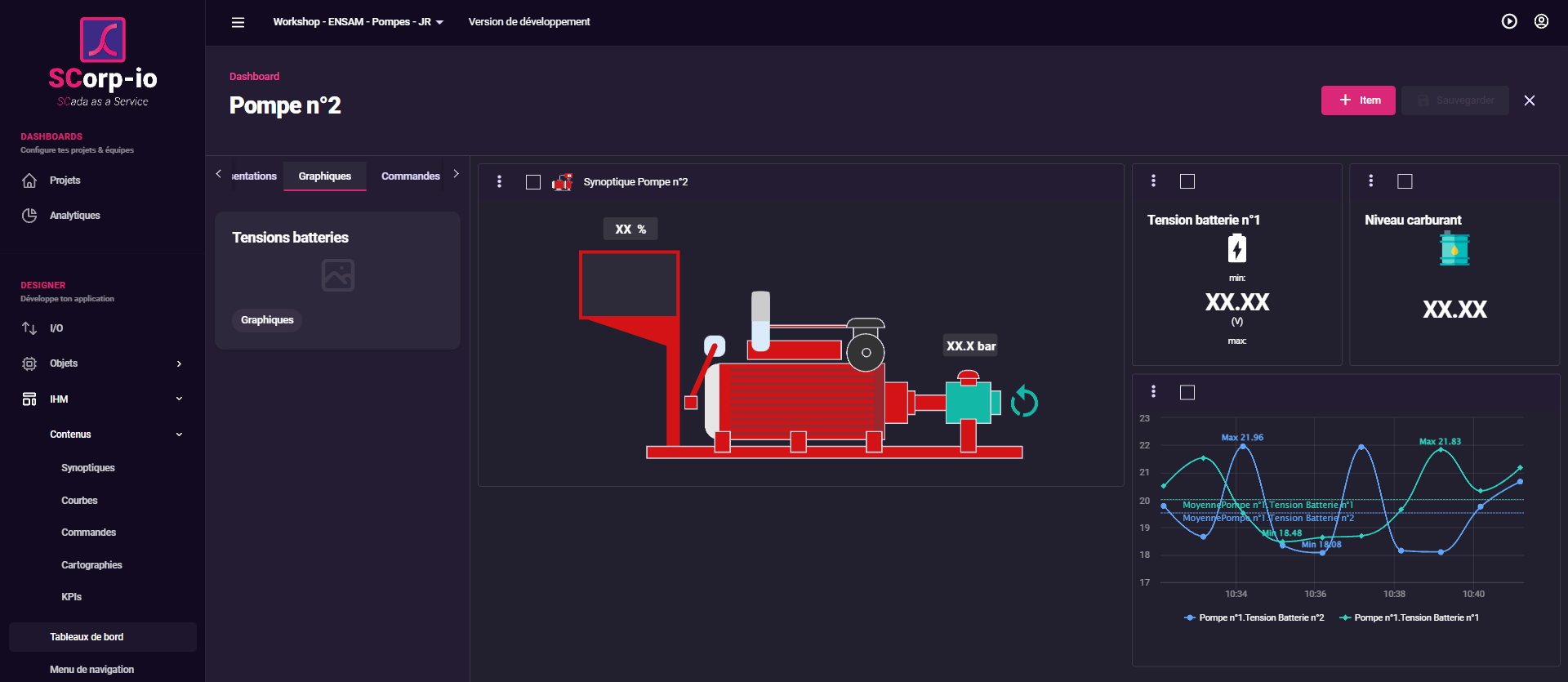Image resolution: width=1568 pixels, height=682 pixels.
Task: Collapse the IHM sidebar section
Action: 179,399
